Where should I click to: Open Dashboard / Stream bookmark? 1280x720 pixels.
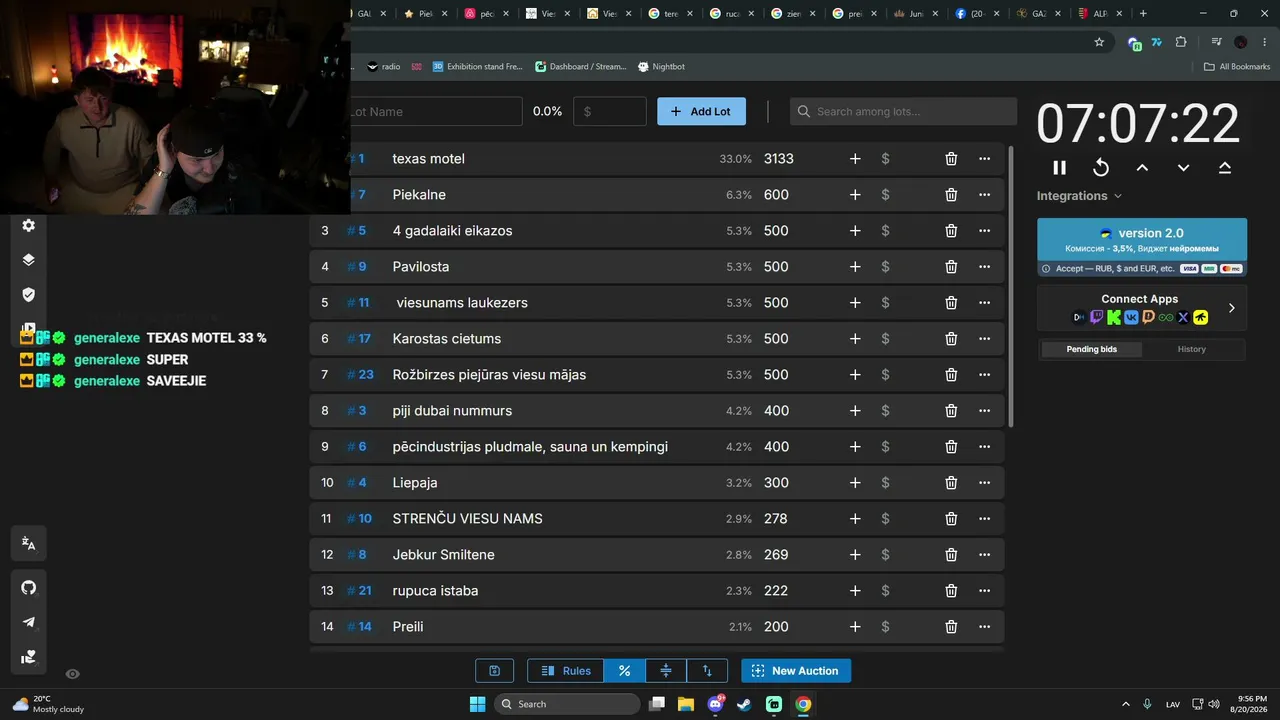581,67
